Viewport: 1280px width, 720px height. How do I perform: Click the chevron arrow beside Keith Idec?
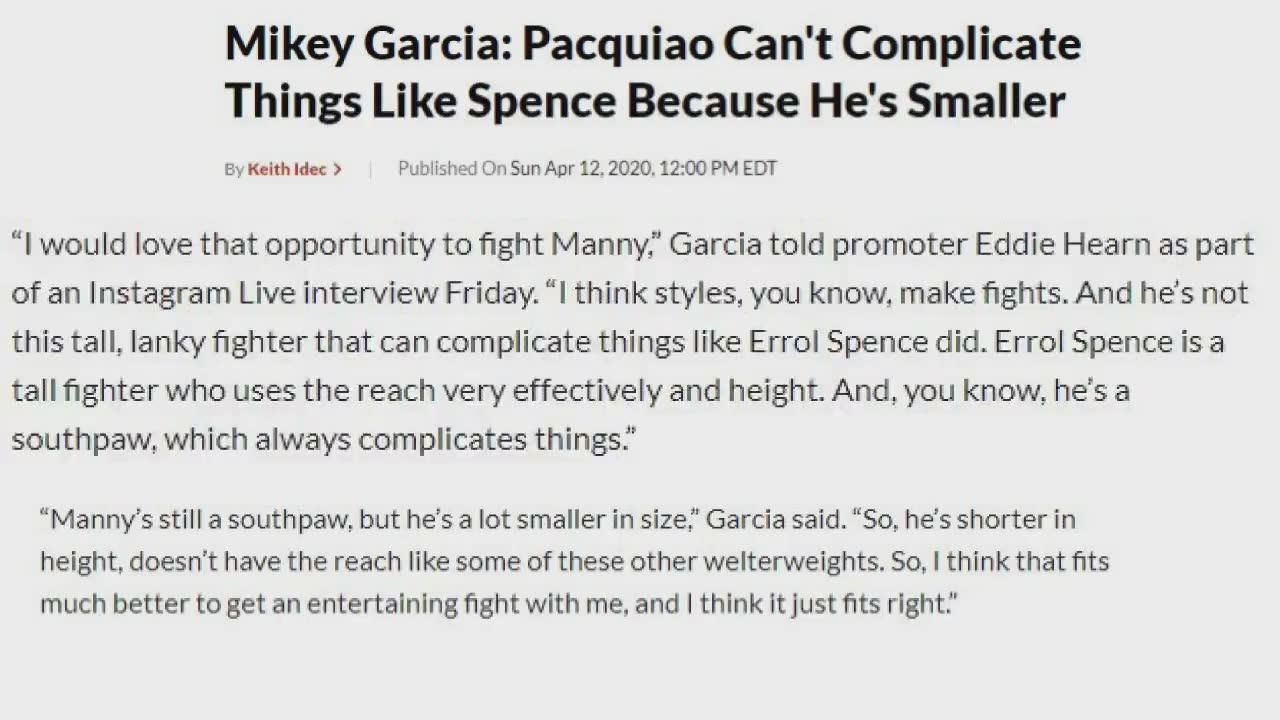338,169
